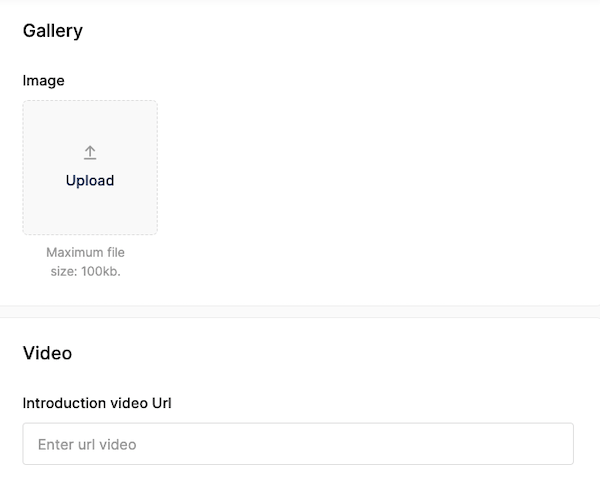Click empty space above the upload arrow

click(x=90, y=122)
